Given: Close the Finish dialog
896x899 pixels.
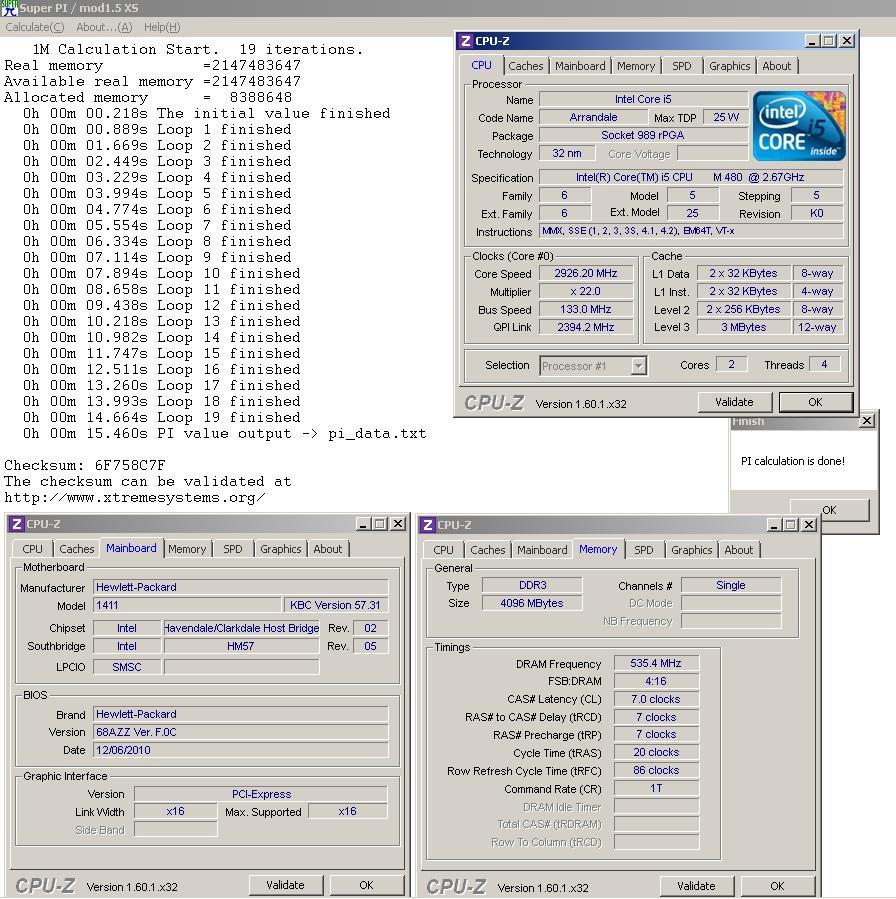Looking at the screenshot, I should click(867, 421).
